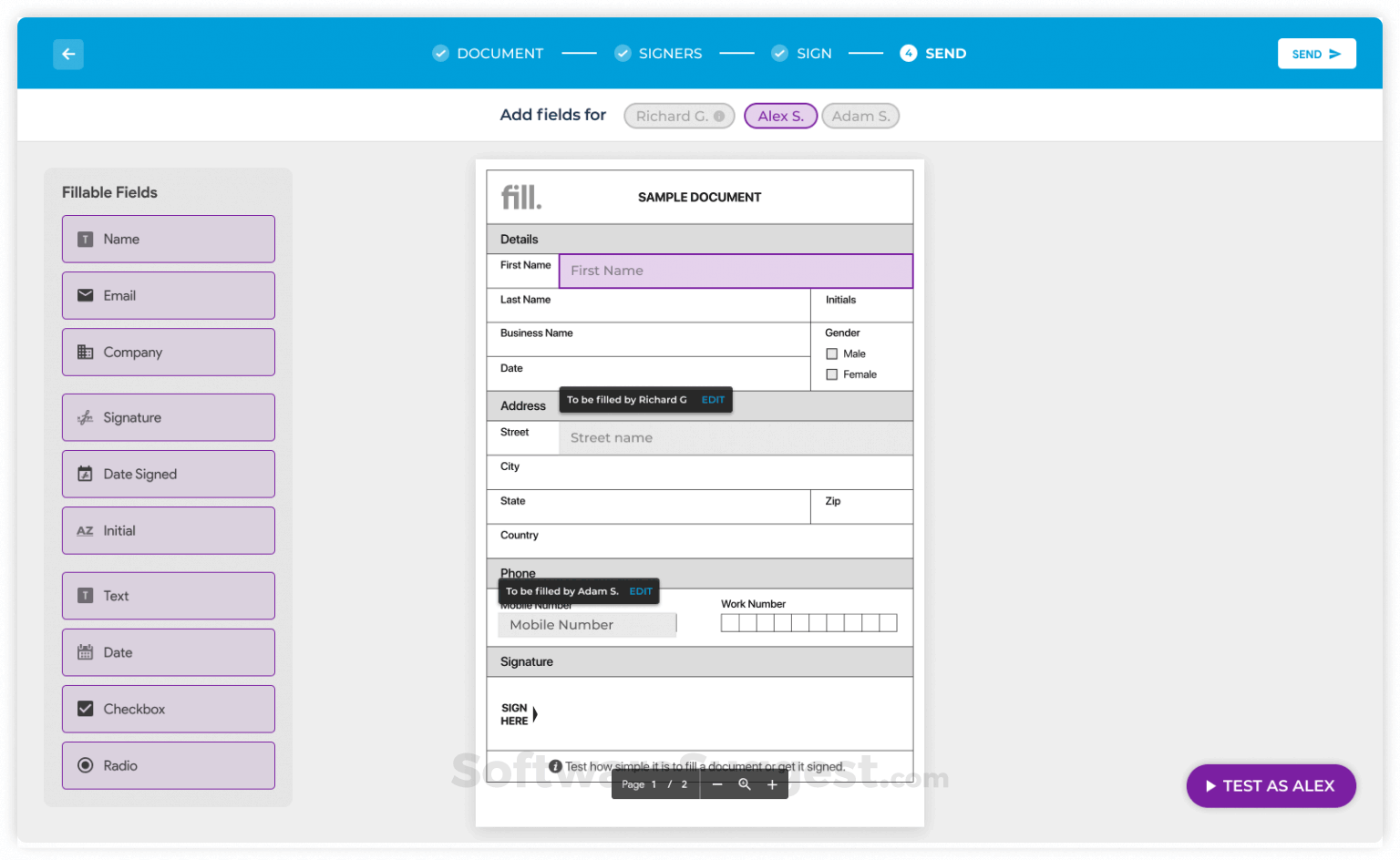The width and height of the screenshot is (1400, 860).
Task: Click the Date calendar icon
Action: click(85, 652)
